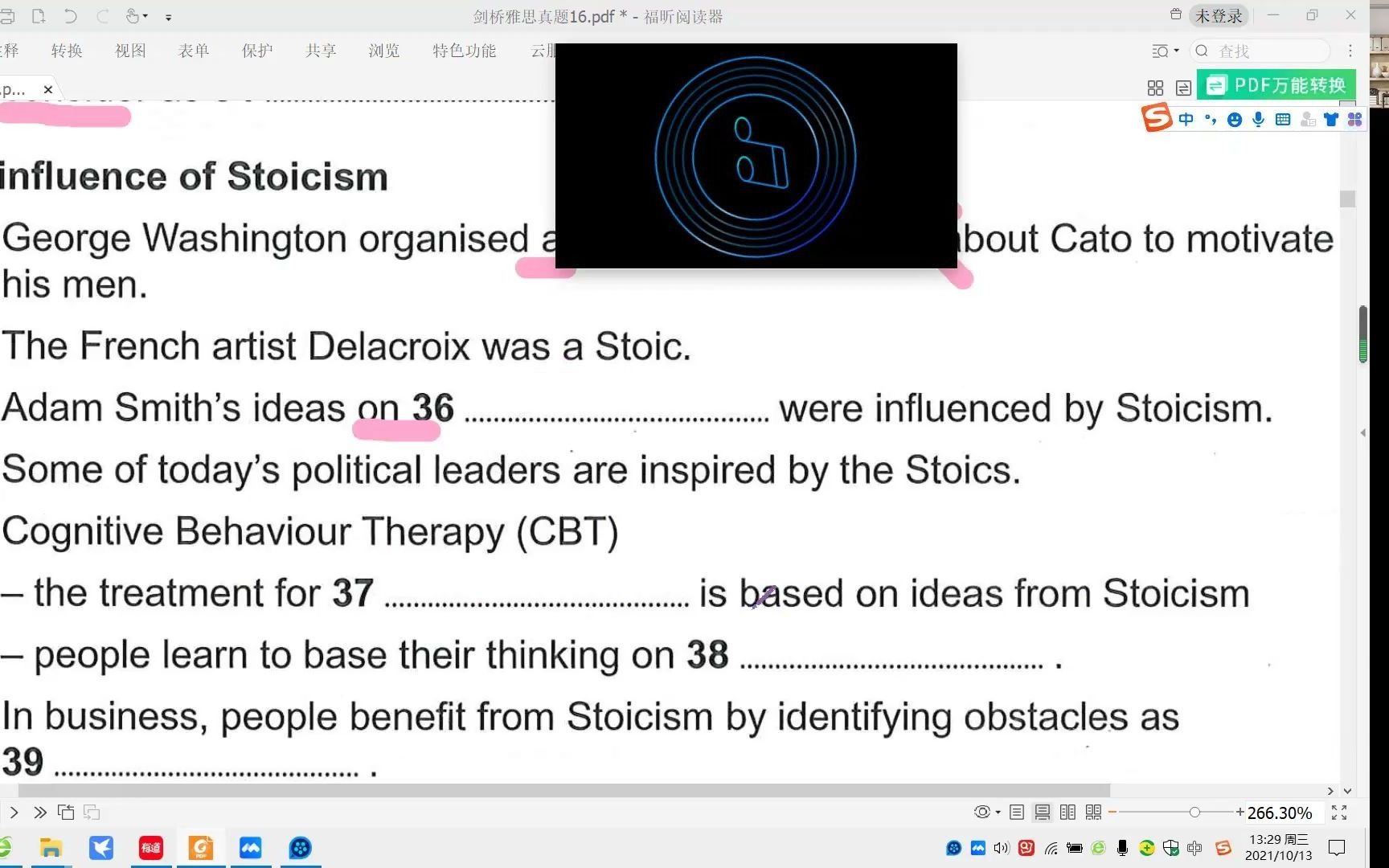Click the 未登录 login button
Viewport: 1389px width, 868px height.
[x=1219, y=15]
